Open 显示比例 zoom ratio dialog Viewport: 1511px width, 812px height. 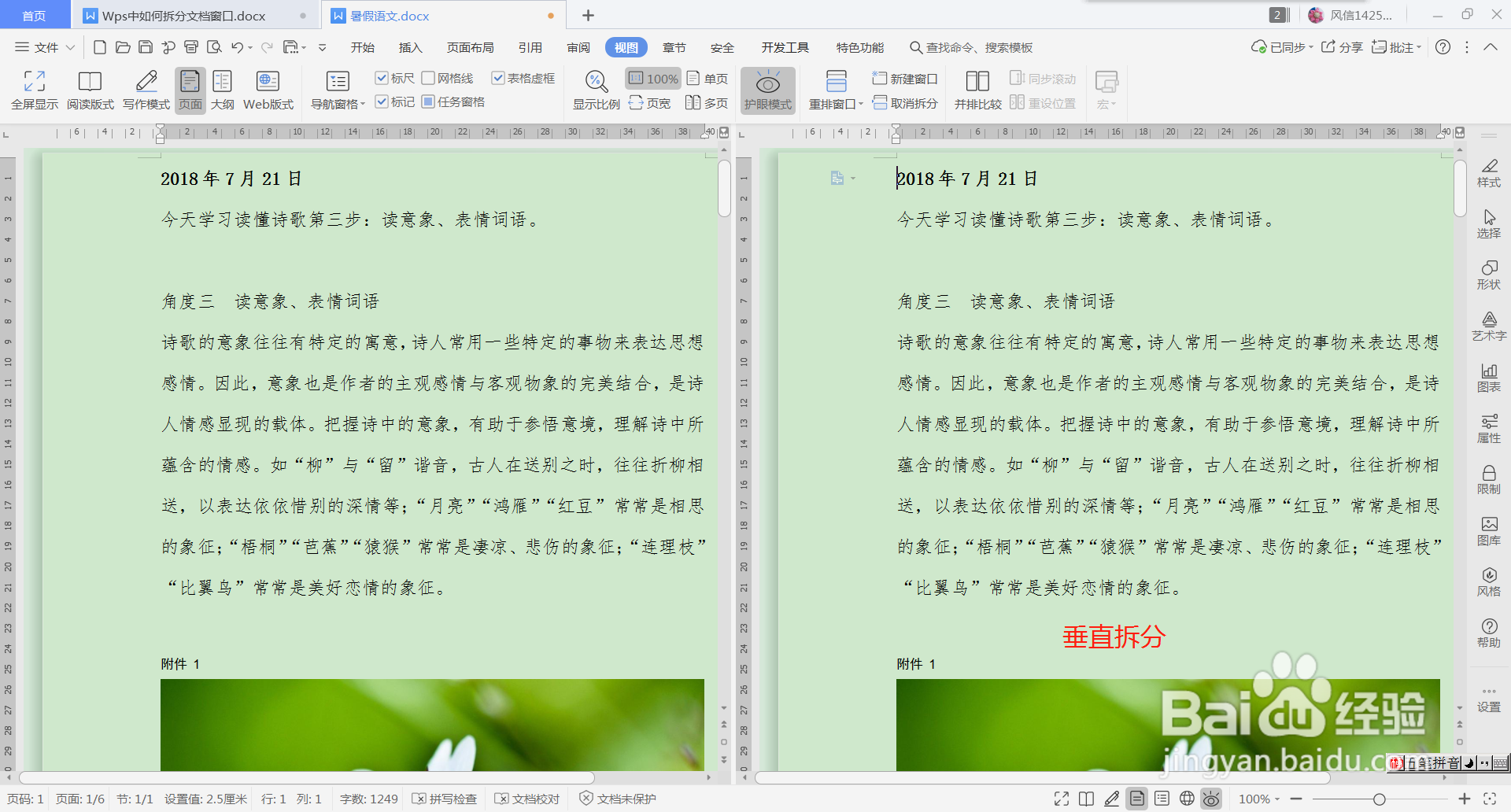click(596, 90)
